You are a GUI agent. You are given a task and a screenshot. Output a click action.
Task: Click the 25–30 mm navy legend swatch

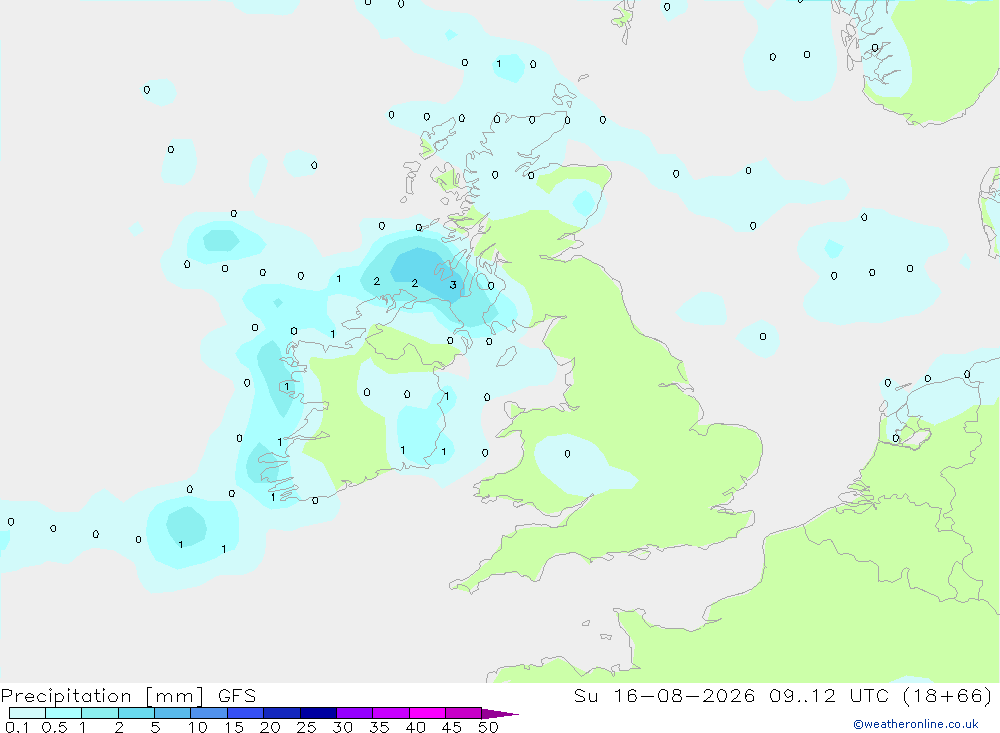point(318,713)
